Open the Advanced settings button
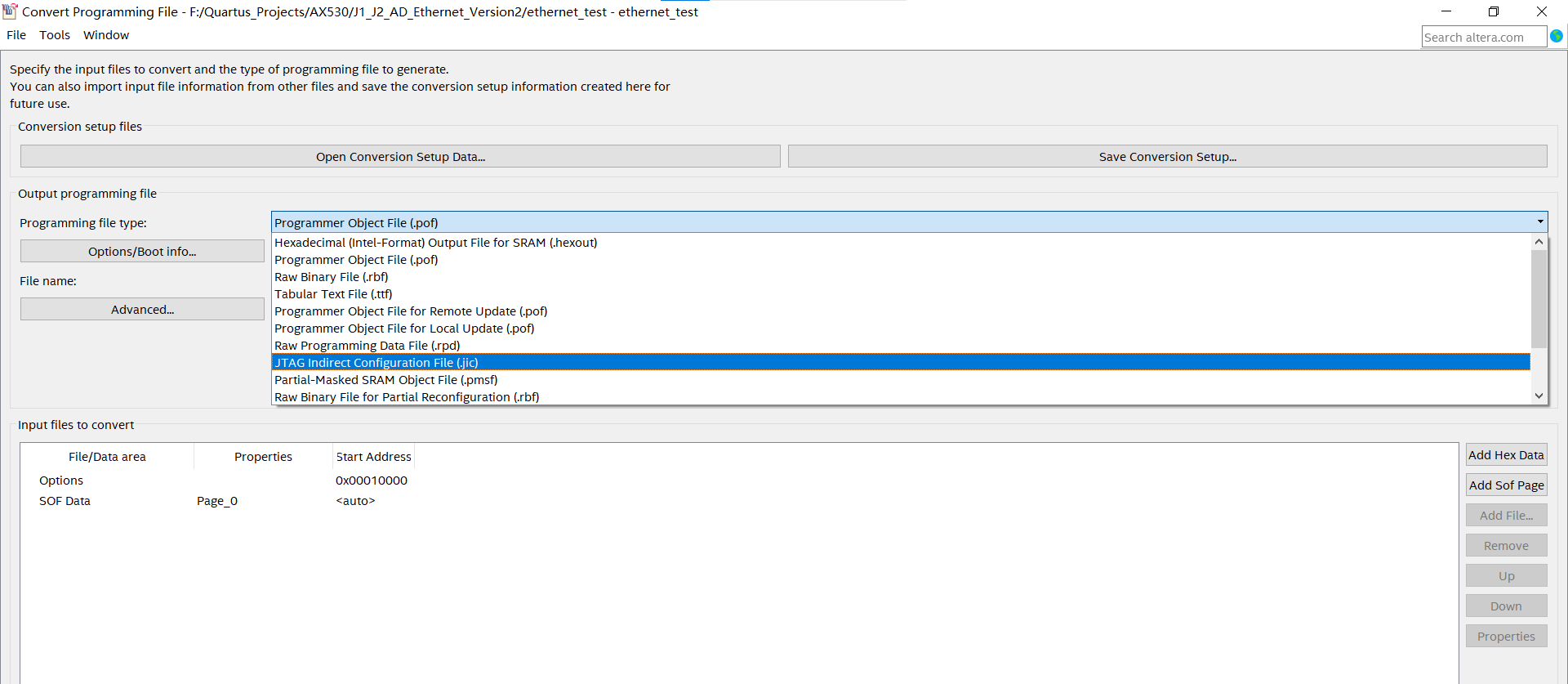Viewport: 1568px width, 684px height. pyautogui.click(x=142, y=310)
